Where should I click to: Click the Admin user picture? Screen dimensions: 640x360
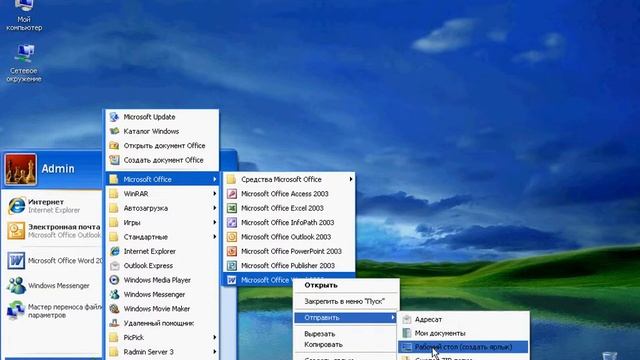(20, 169)
